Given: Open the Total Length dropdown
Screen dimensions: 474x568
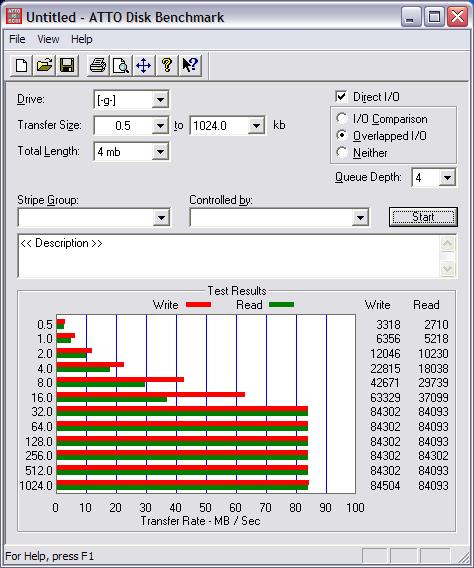Looking at the screenshot, I should click(x=160, y=151).
